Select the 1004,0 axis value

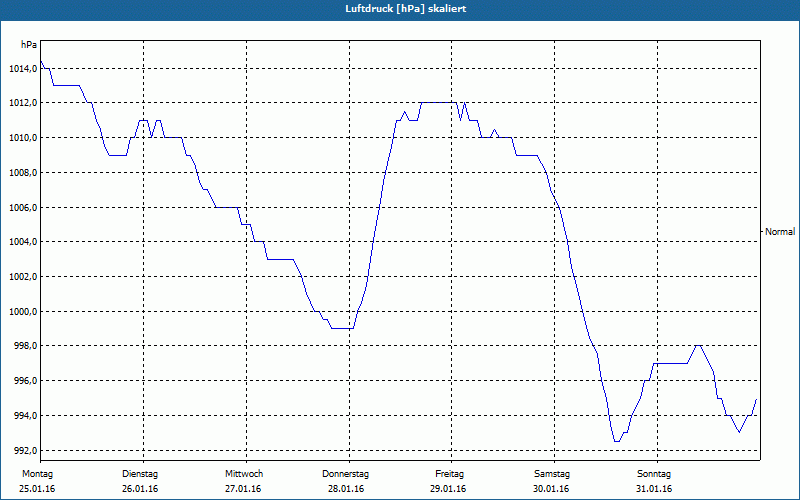coord(22,242)
